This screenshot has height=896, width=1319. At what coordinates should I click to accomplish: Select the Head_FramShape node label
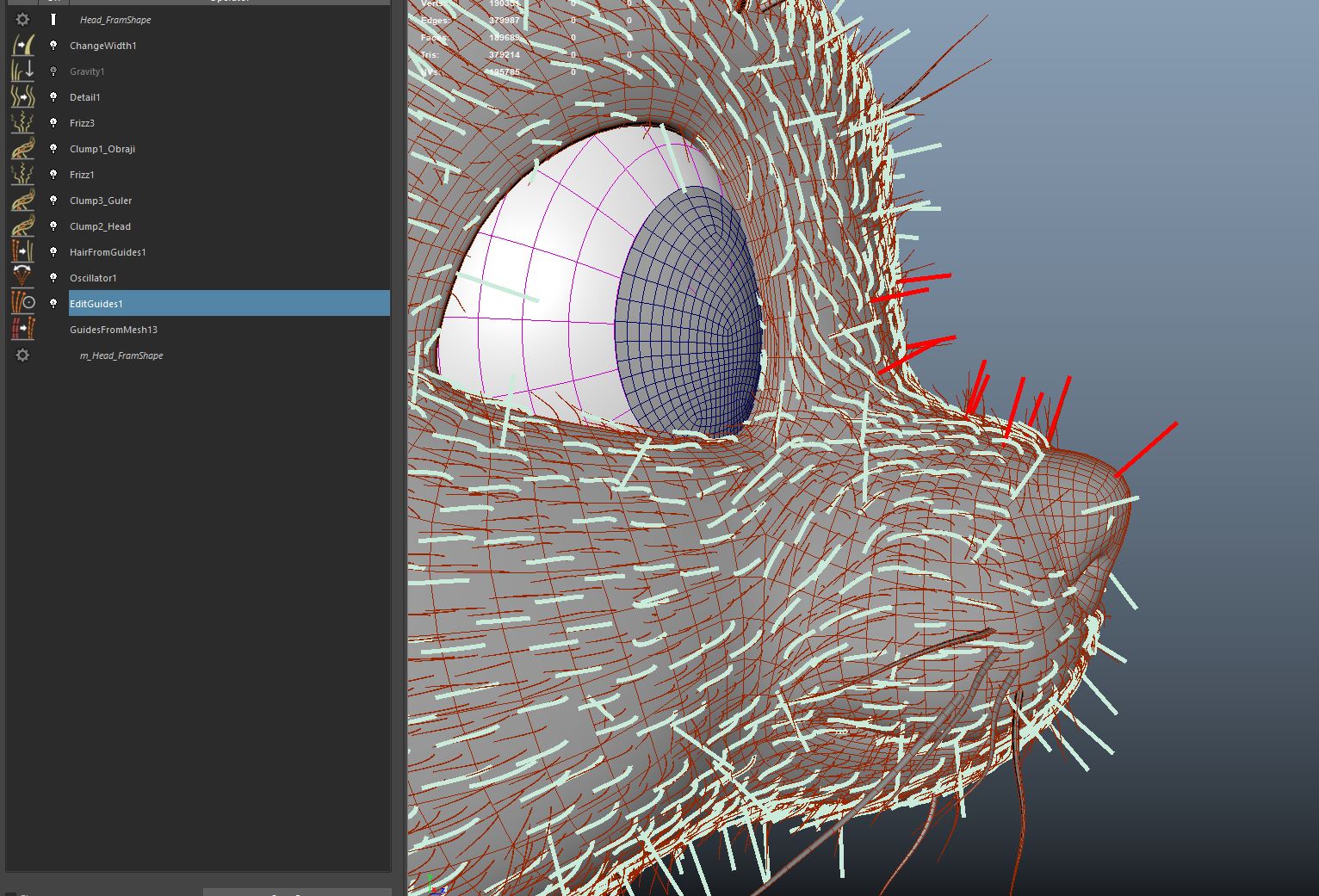tap(115, 20)
